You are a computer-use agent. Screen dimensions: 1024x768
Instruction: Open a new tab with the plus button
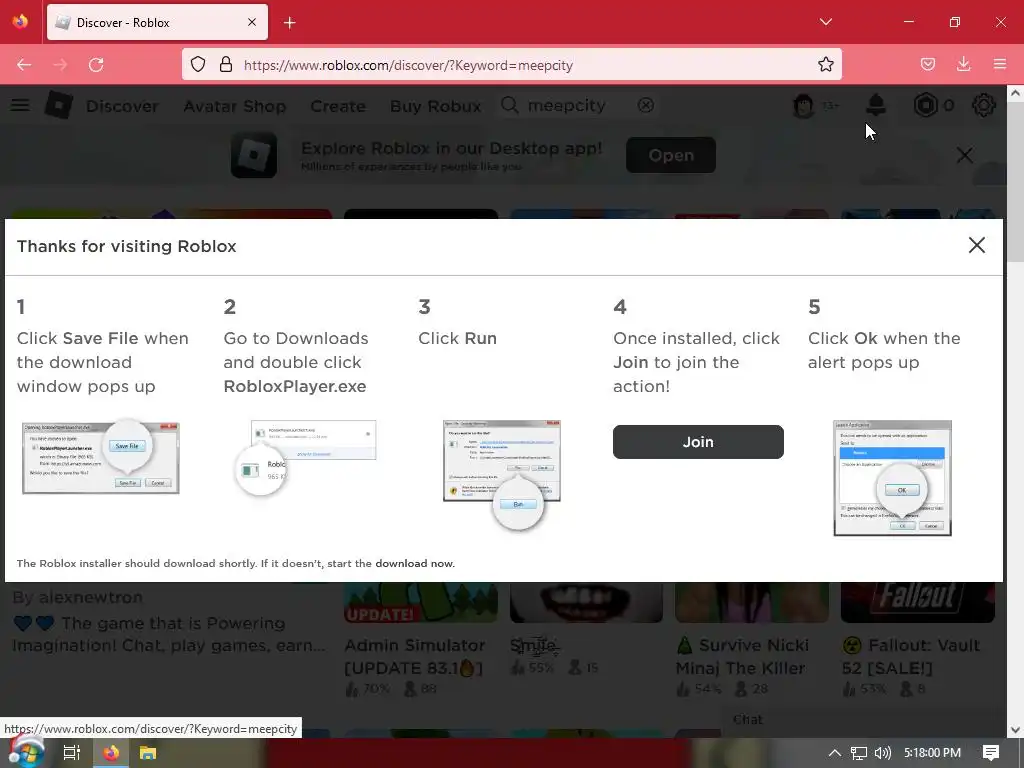289,23
